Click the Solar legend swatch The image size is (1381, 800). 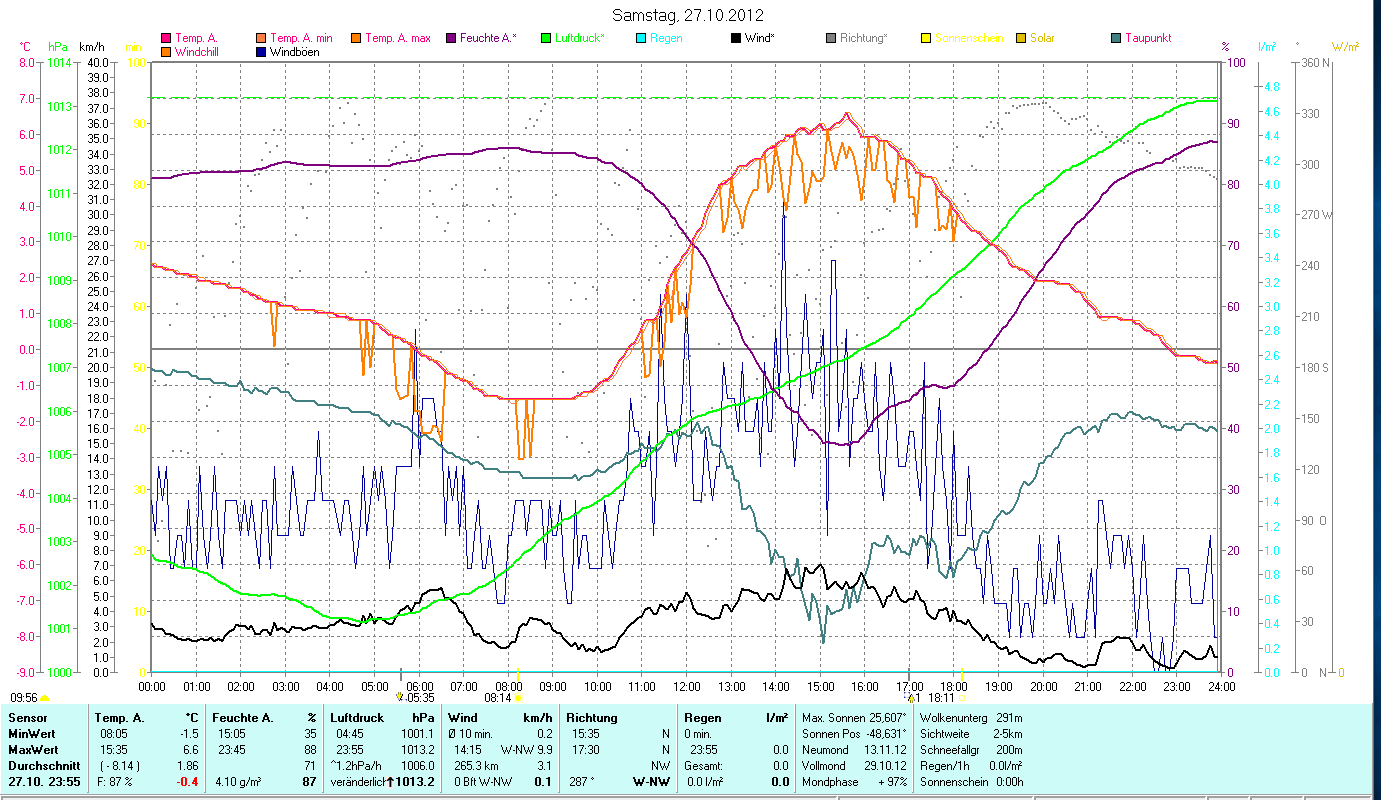click(1021, 39)
